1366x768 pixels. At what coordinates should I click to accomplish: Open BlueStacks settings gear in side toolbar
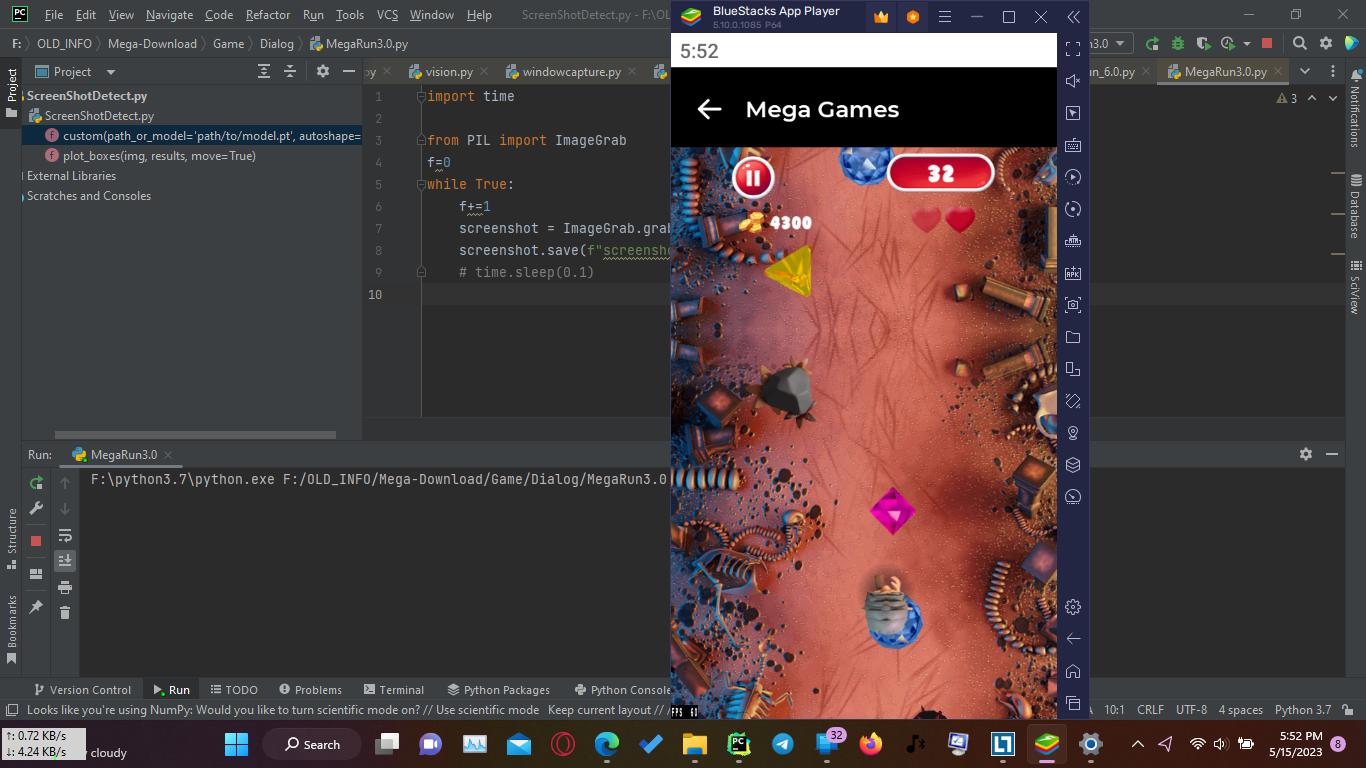pyautogui.click(x=1073, y=607)
